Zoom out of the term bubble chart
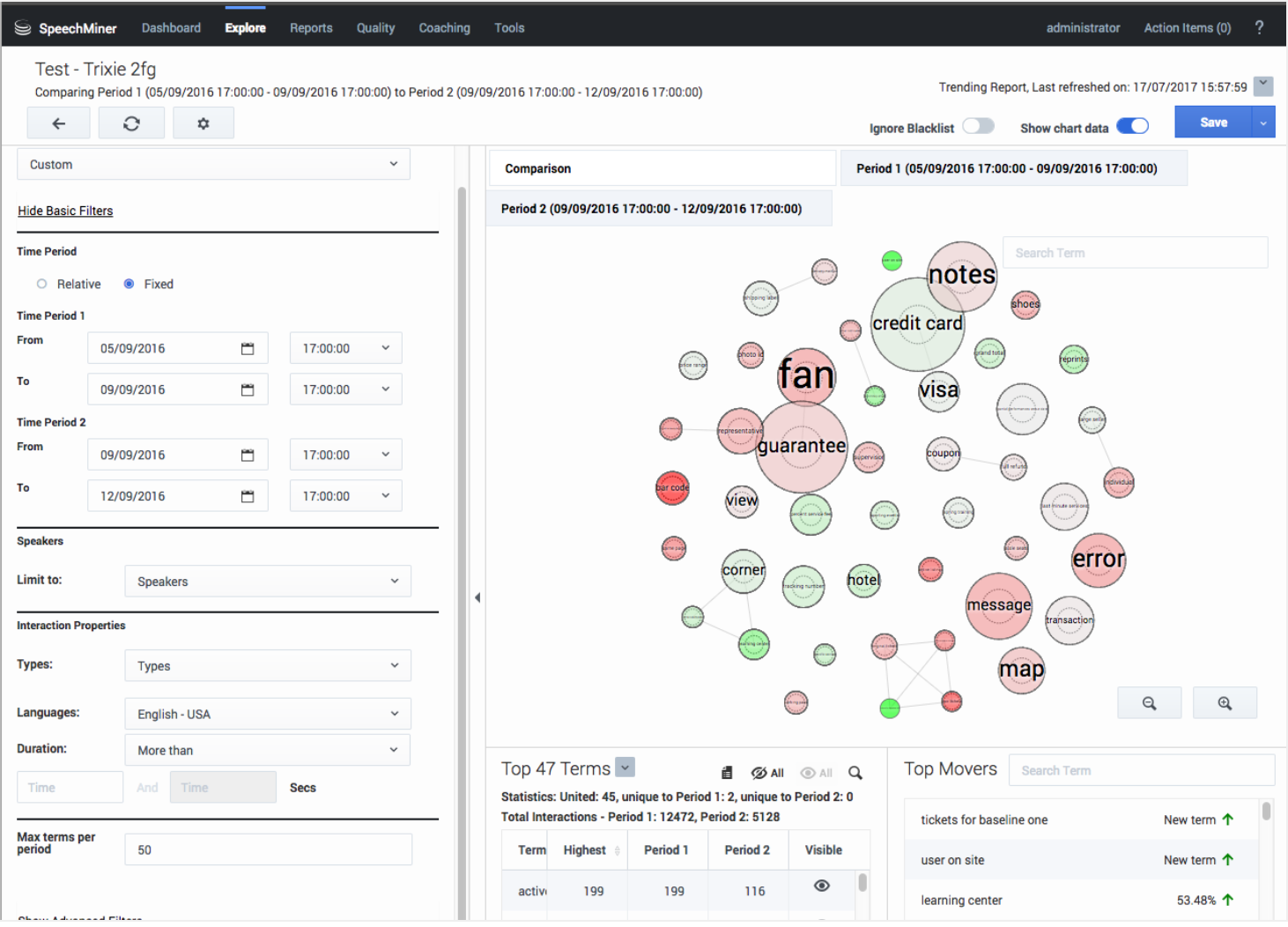Viewport: 1288px width, 927px height. coord(1149,703)
